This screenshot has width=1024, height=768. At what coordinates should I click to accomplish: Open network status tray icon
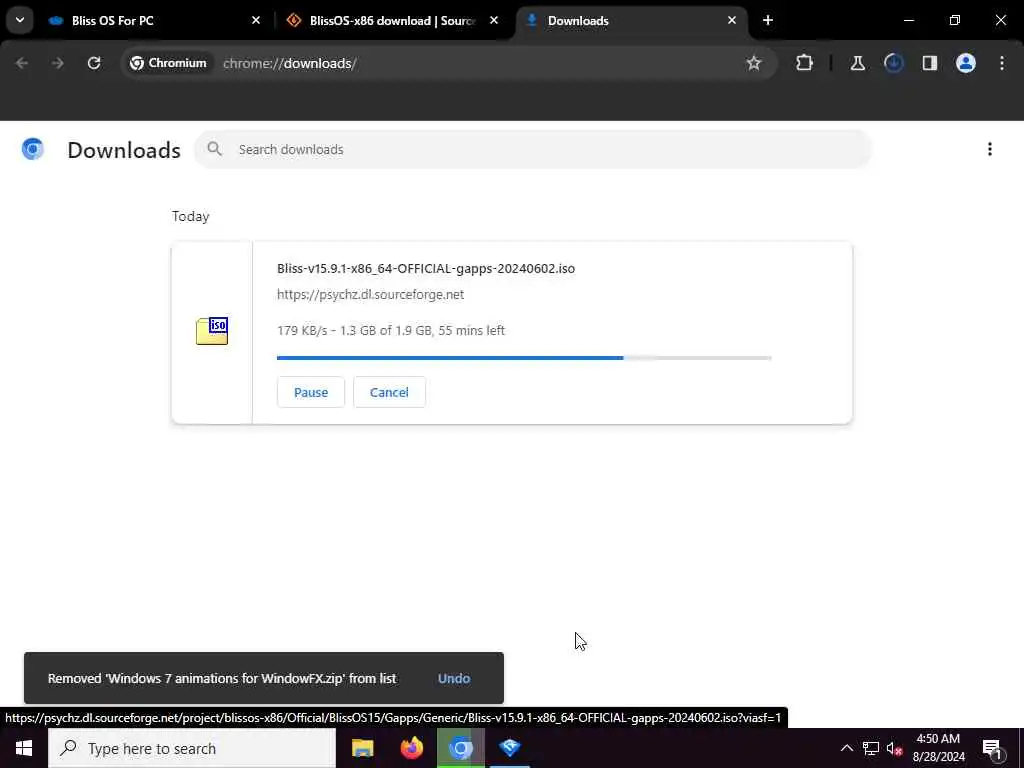871,748
